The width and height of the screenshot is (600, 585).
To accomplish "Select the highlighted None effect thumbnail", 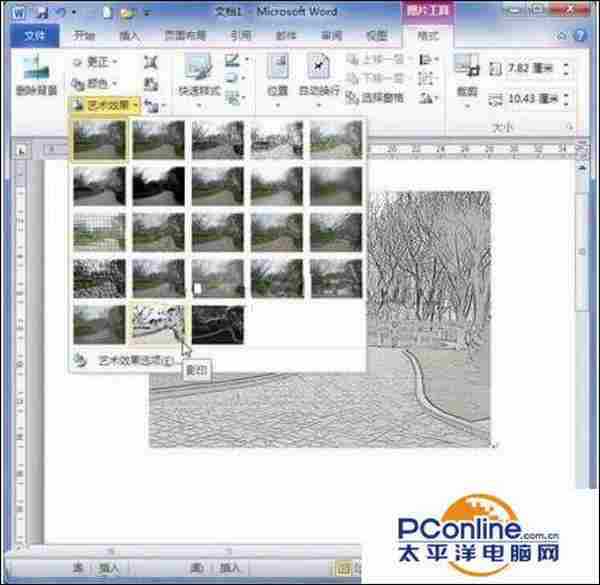I will 99,139.
